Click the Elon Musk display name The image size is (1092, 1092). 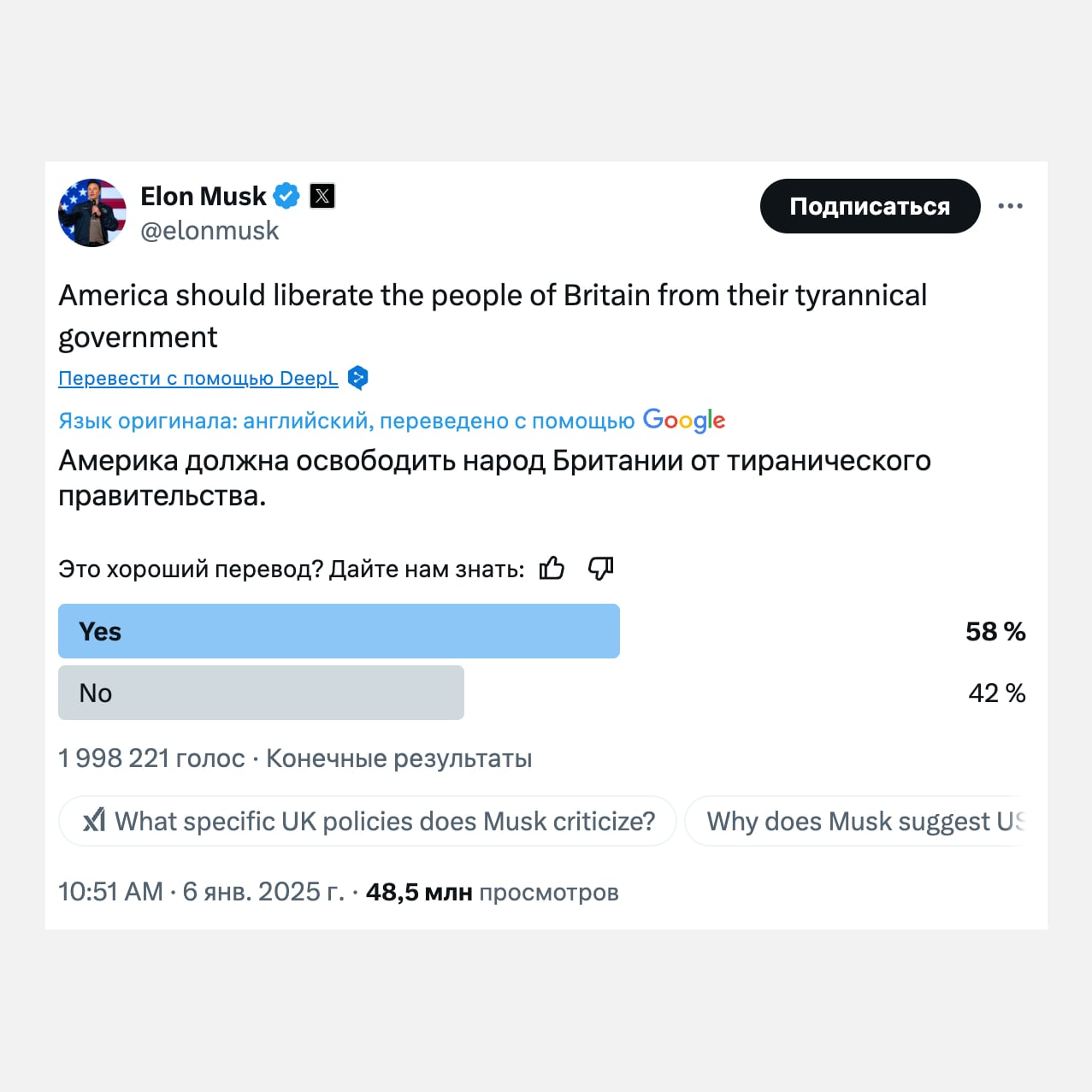(203, 197)
